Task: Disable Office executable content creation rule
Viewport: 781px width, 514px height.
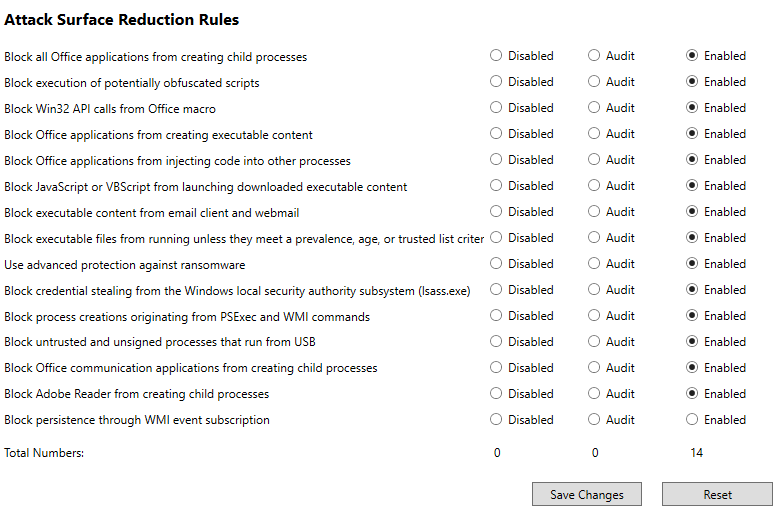Action: (x=497, y=134)
